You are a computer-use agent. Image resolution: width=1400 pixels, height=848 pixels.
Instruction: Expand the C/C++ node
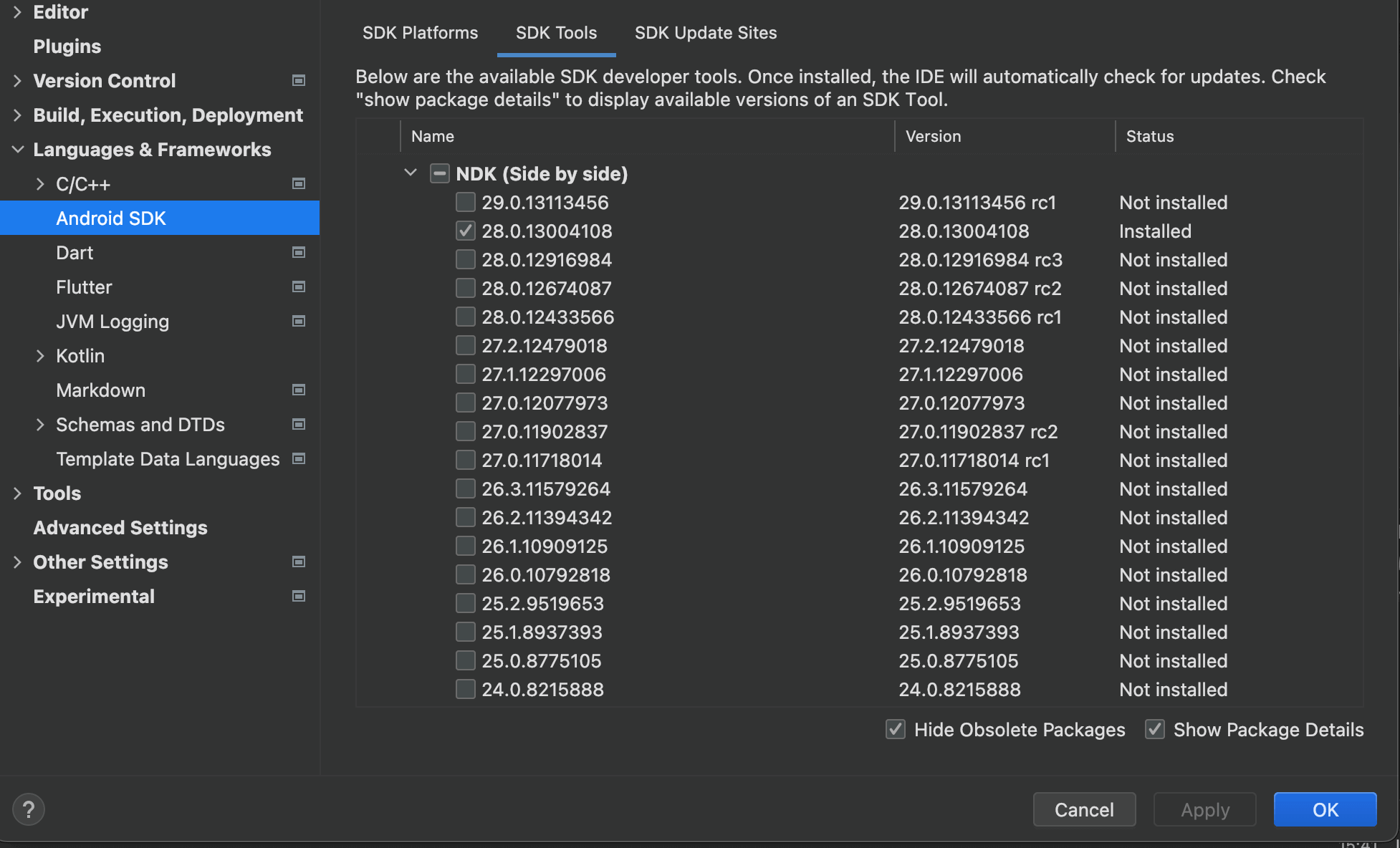pos(40,184)
